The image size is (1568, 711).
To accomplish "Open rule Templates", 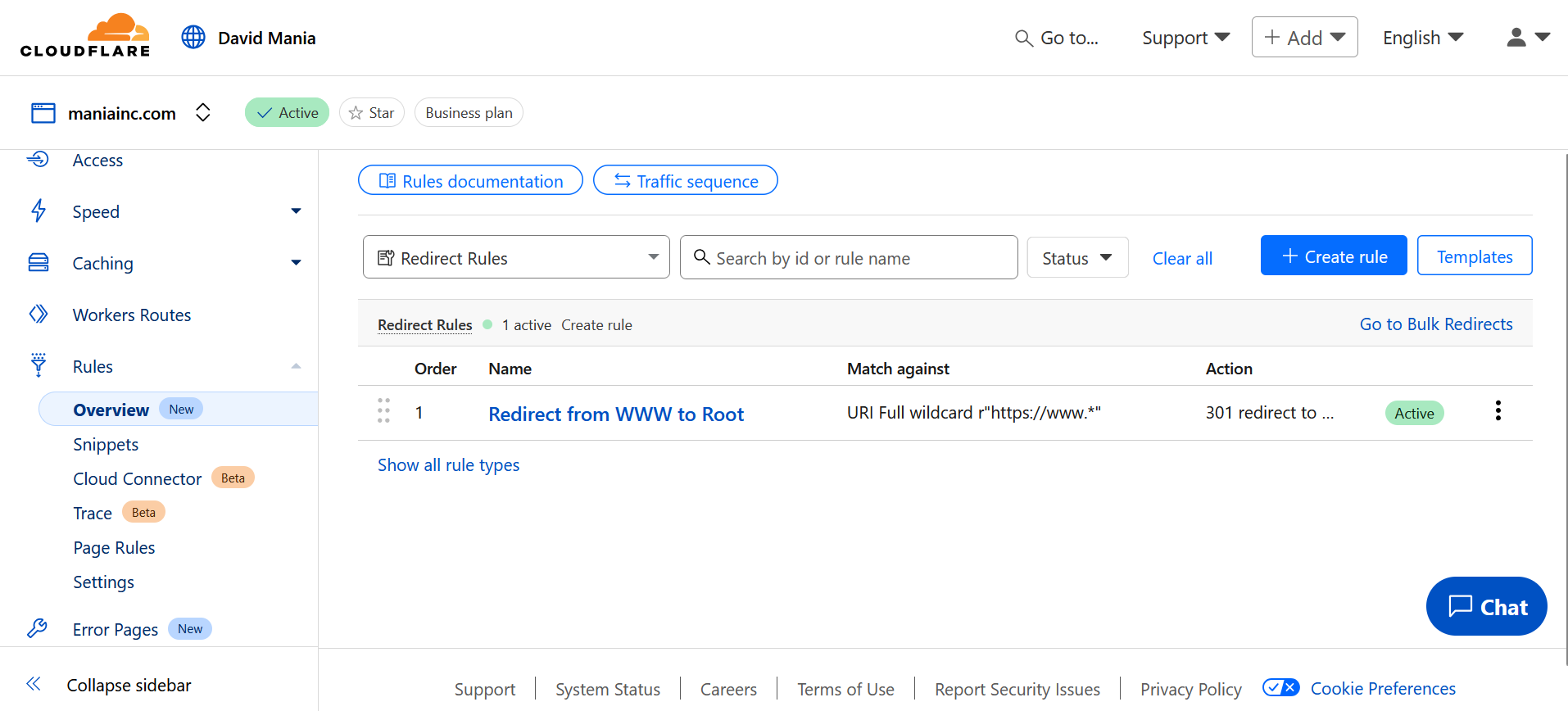I will tap(1475, 256).
